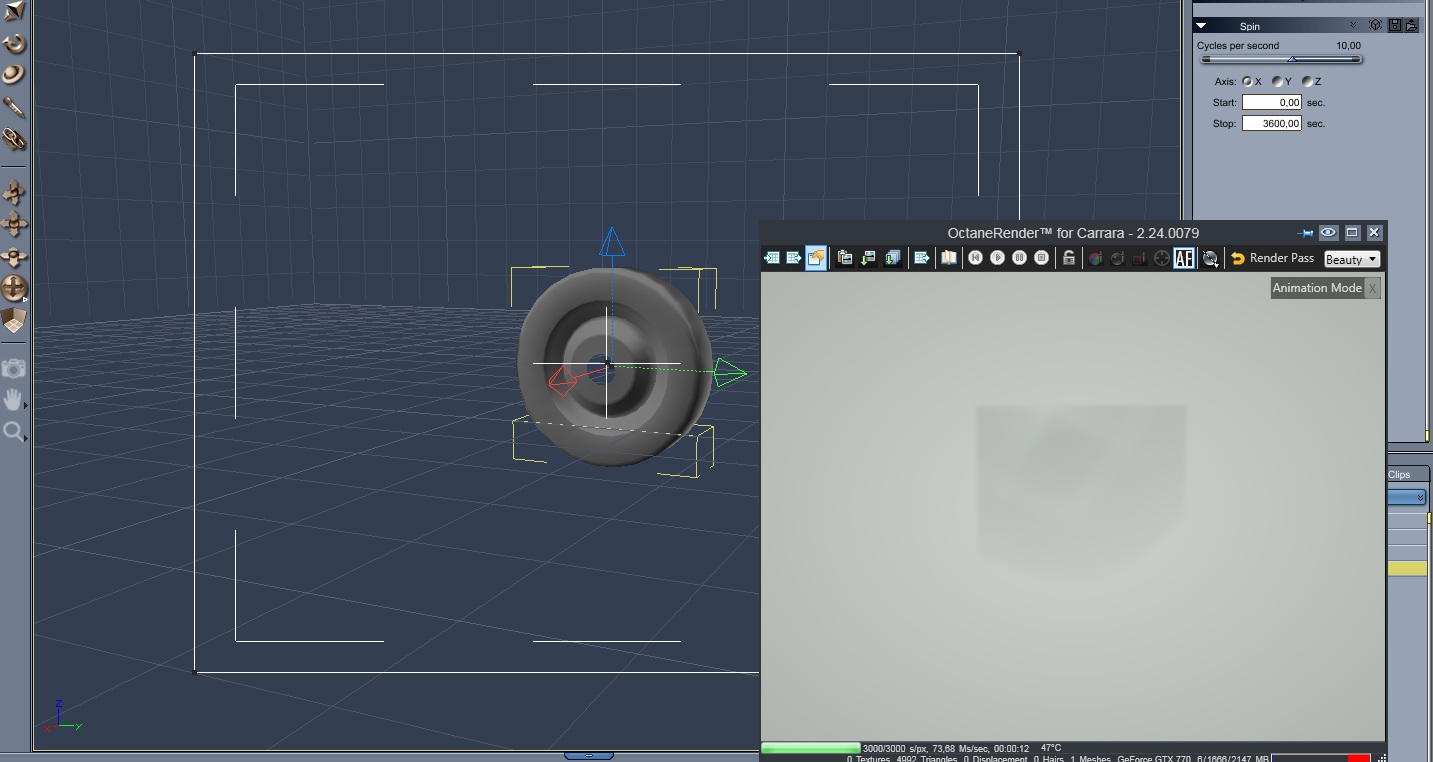This screenshot has height=762, width=1433.
Task: Select the hand pan tool
Action: (14, 400)
